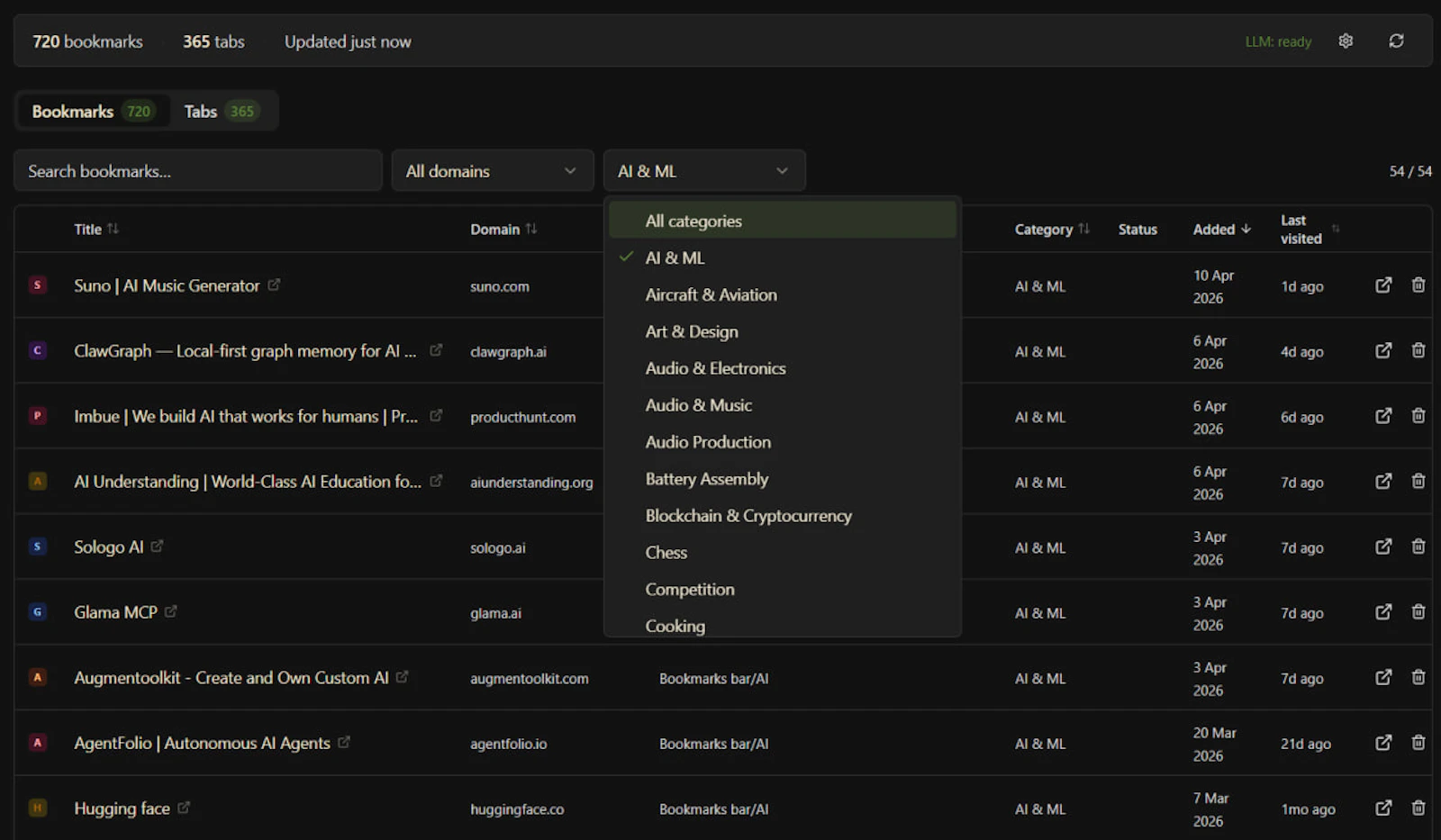Sort by Last visited column
The height and width of the screenshot is (840, 1441).
coord(1310,230)
